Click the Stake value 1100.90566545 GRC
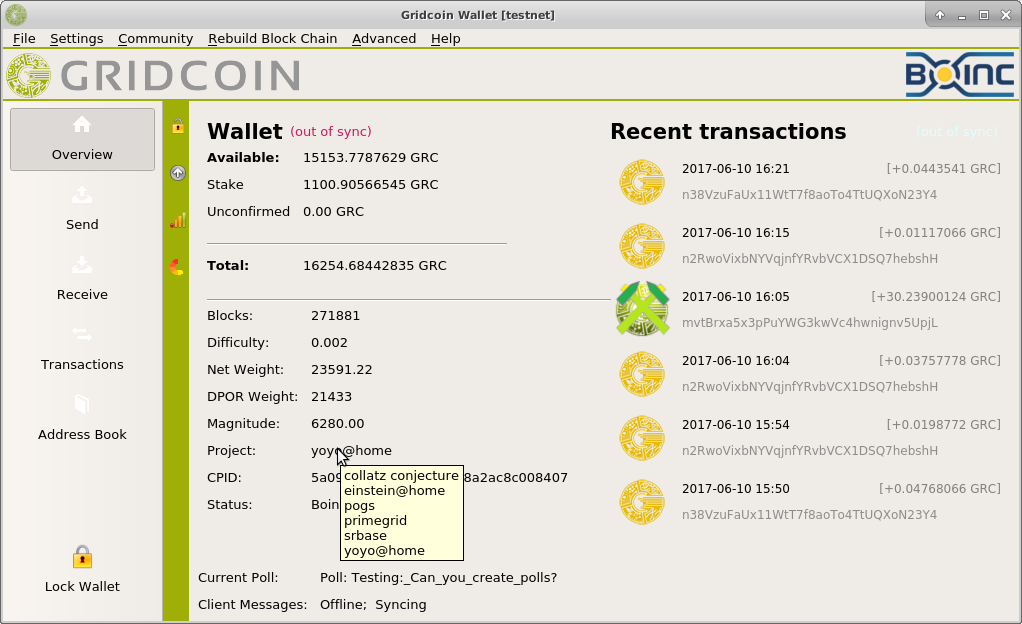1022x624 pixels. (x=370, y=185)
